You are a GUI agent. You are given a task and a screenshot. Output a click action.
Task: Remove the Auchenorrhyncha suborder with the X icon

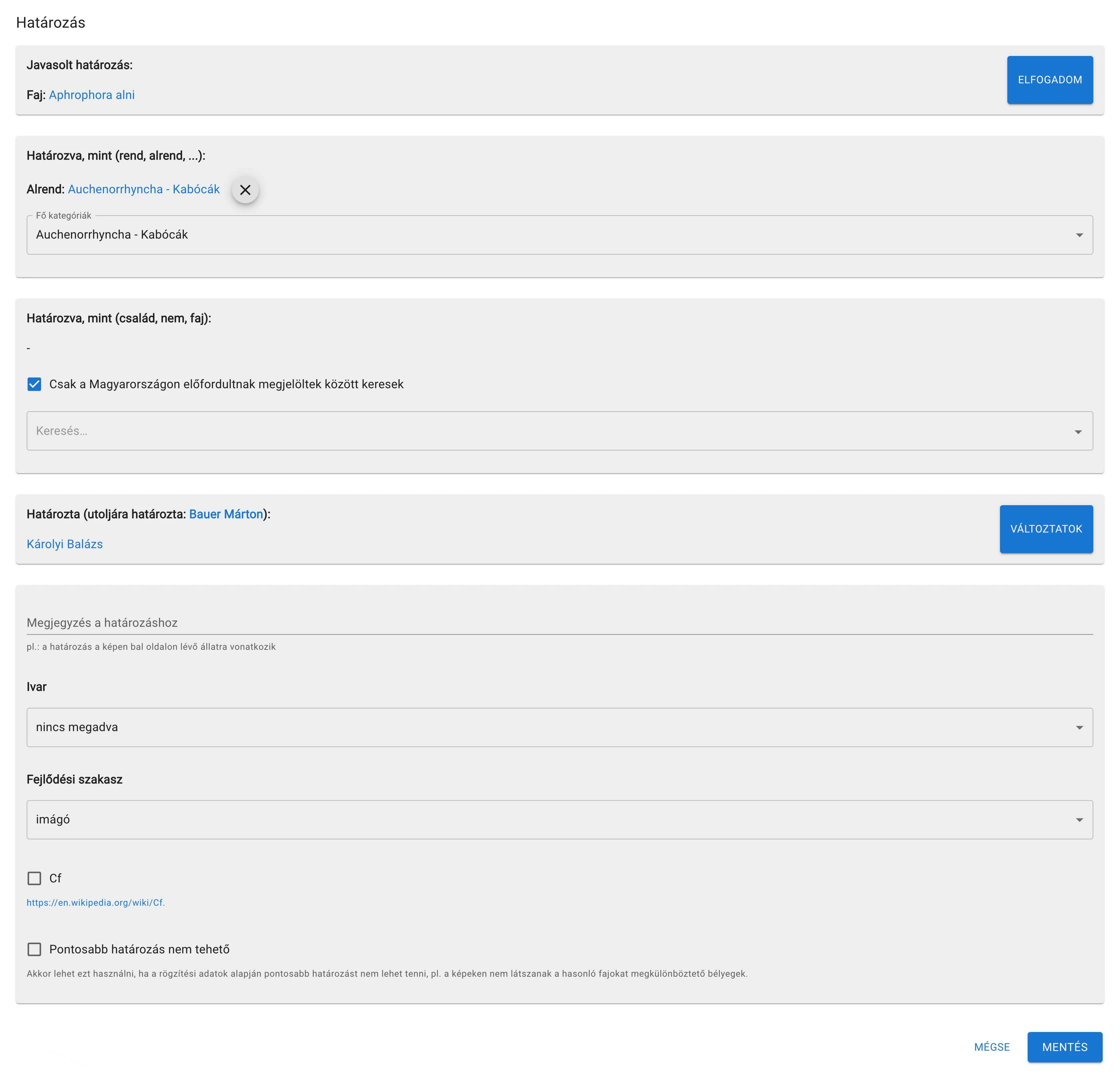click(245, 190)
